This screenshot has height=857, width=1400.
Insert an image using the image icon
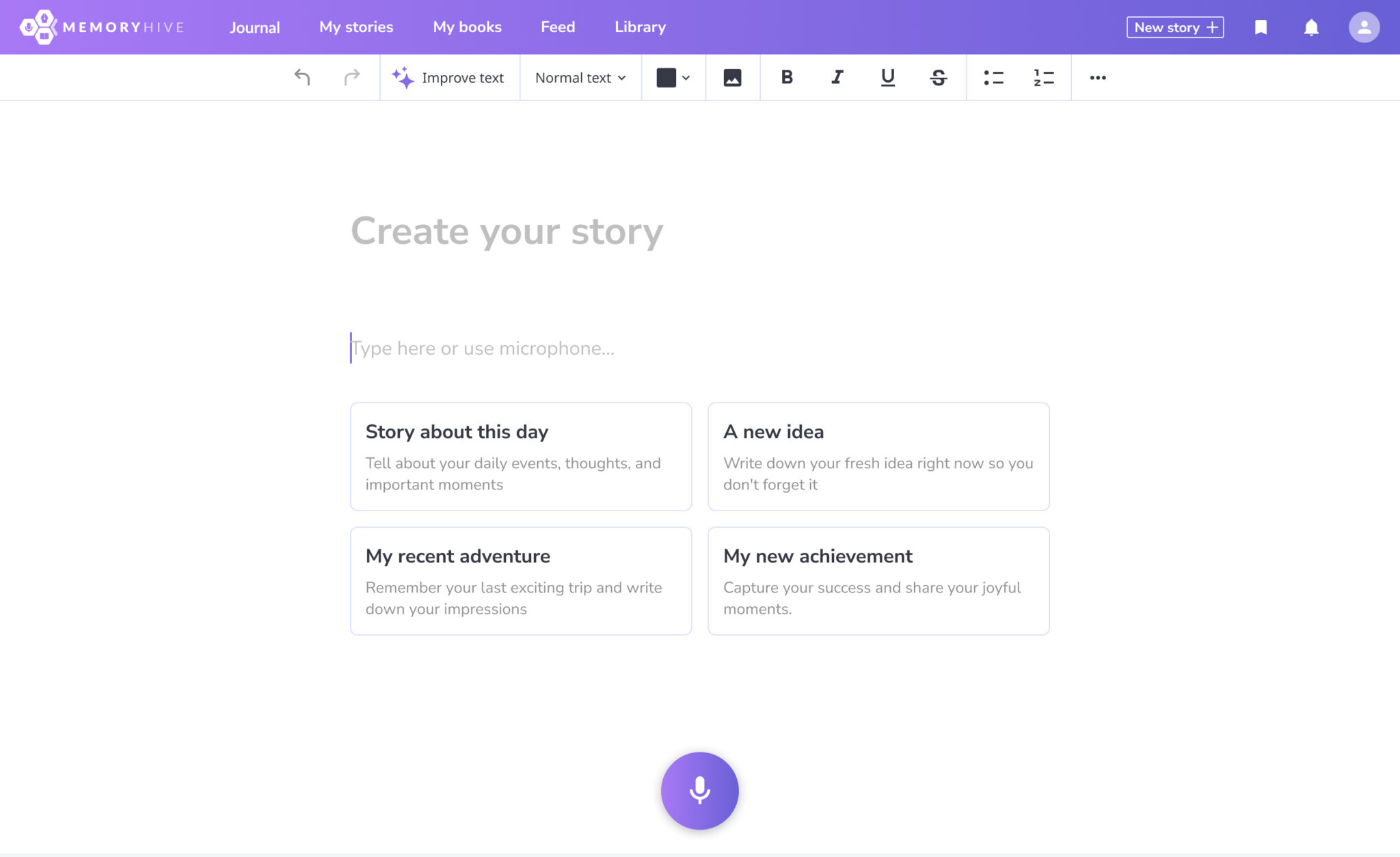tap(732, 77)
